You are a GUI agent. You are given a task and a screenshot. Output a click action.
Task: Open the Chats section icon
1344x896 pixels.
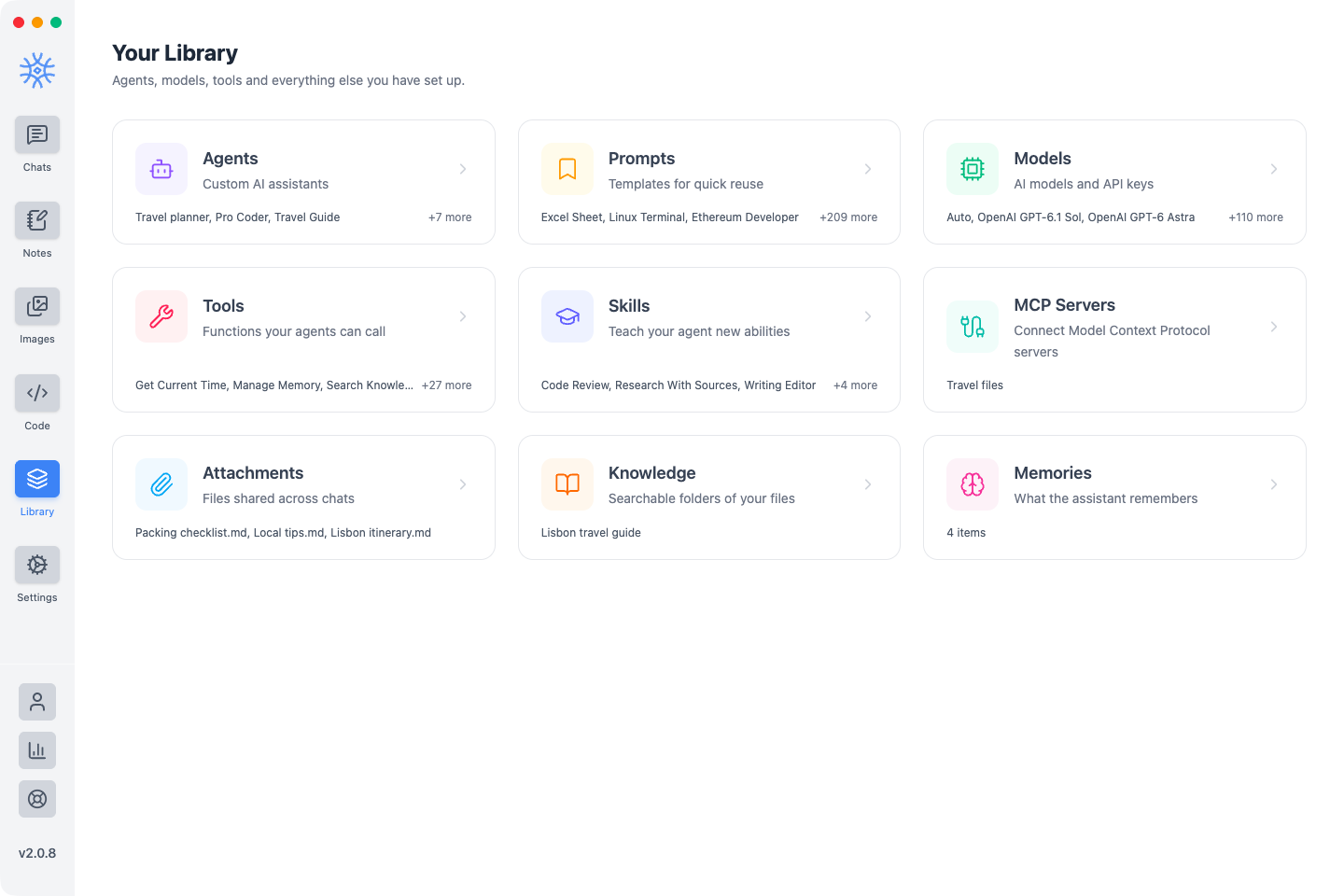[37, 135]
